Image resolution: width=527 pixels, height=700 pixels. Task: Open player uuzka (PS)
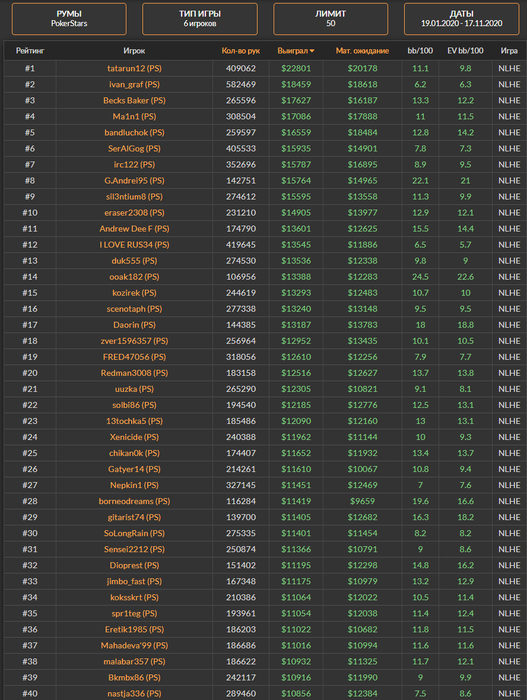[134, 390]
